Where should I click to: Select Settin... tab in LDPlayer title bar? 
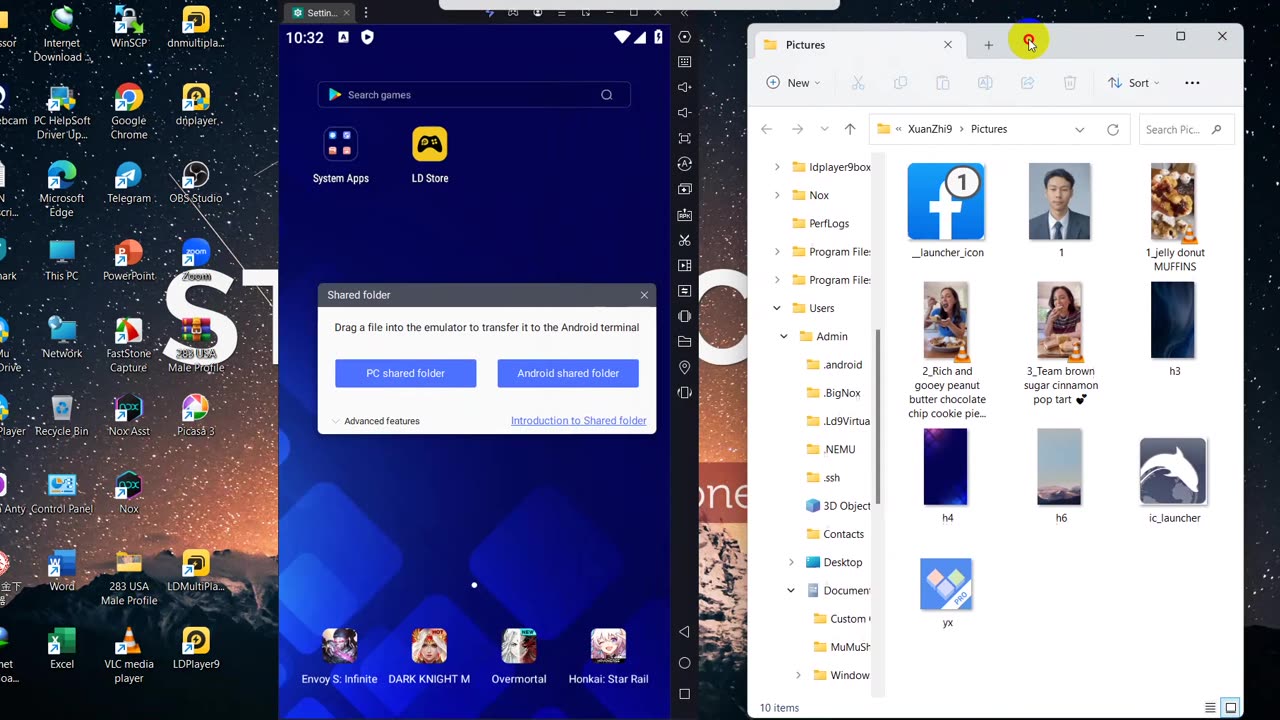coord(321,13)
